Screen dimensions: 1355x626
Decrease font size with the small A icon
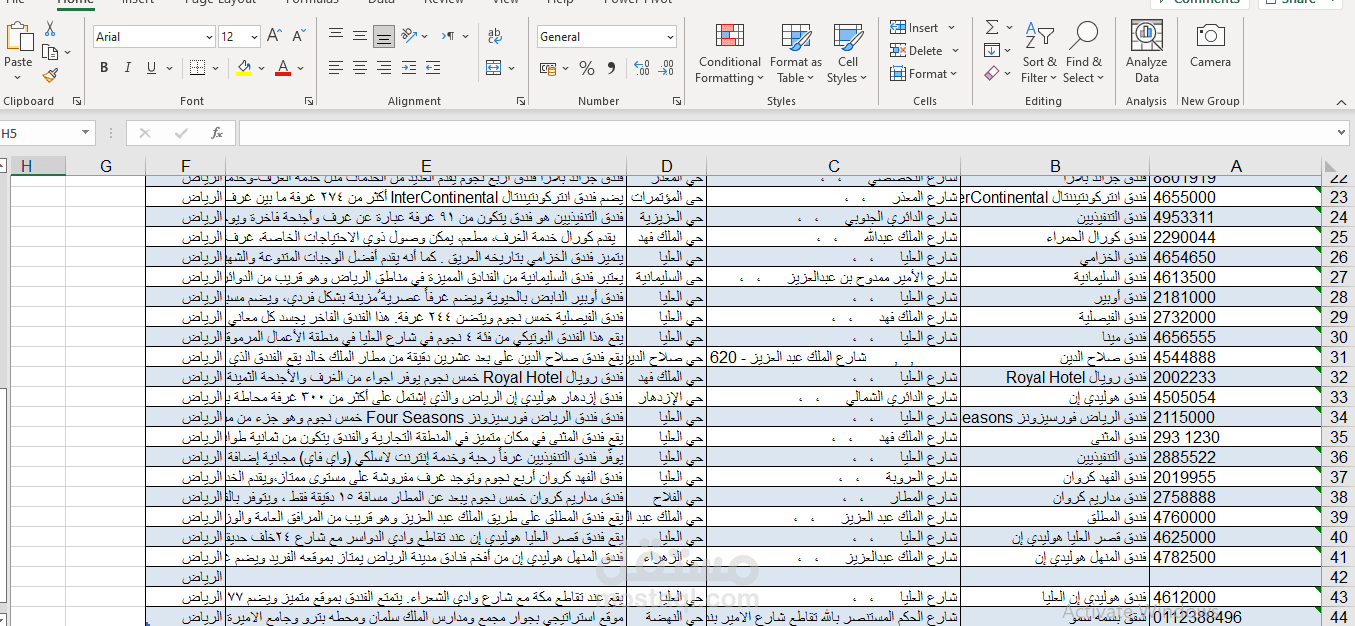[298, 37]
